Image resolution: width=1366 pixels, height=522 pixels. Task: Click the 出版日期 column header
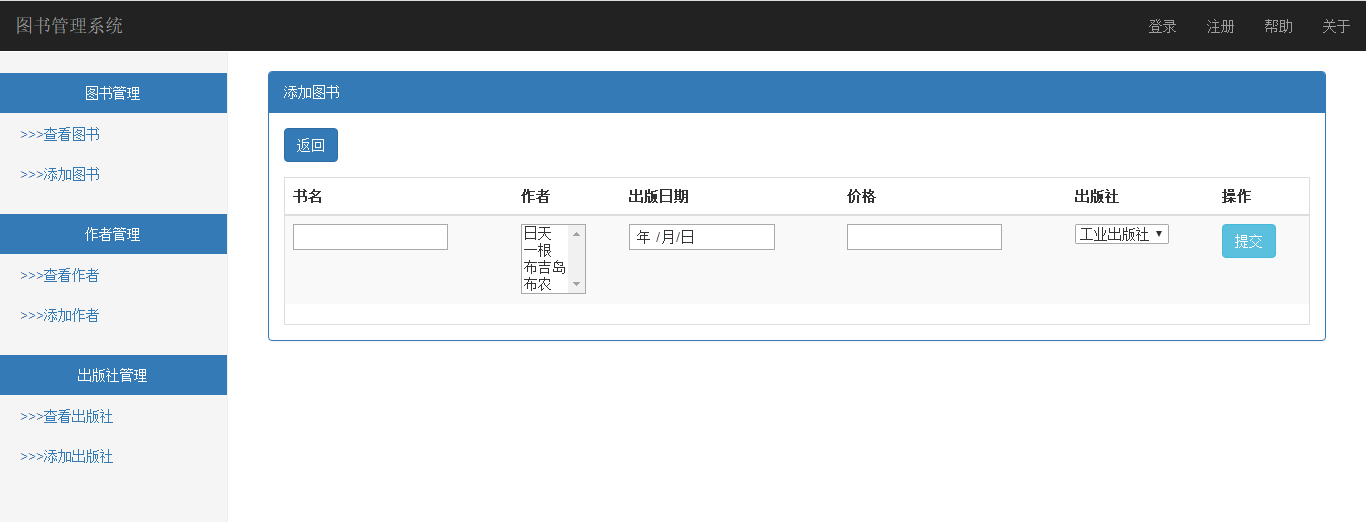658,196
